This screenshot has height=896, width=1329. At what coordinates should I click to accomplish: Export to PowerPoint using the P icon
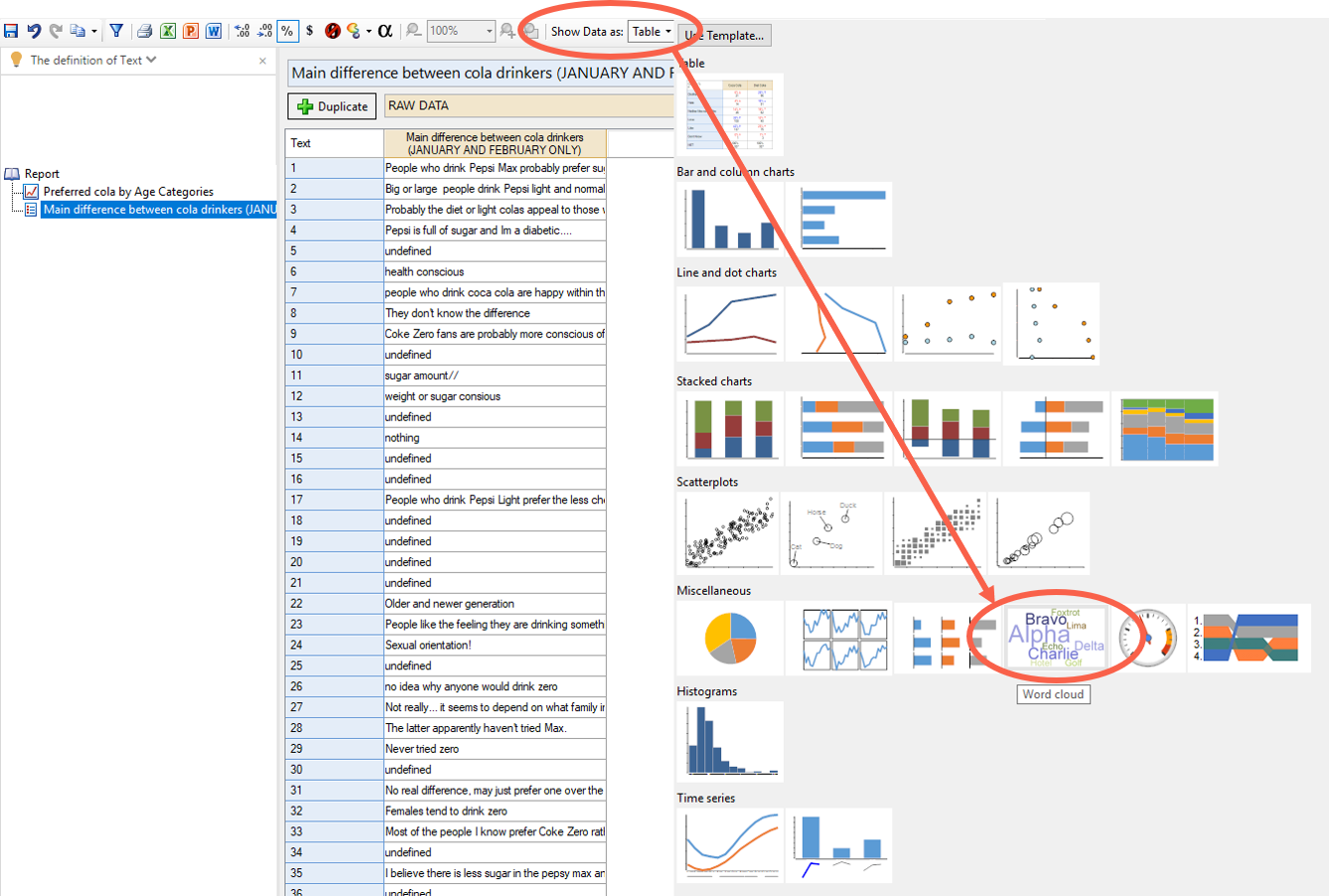(x=191, y=31)
